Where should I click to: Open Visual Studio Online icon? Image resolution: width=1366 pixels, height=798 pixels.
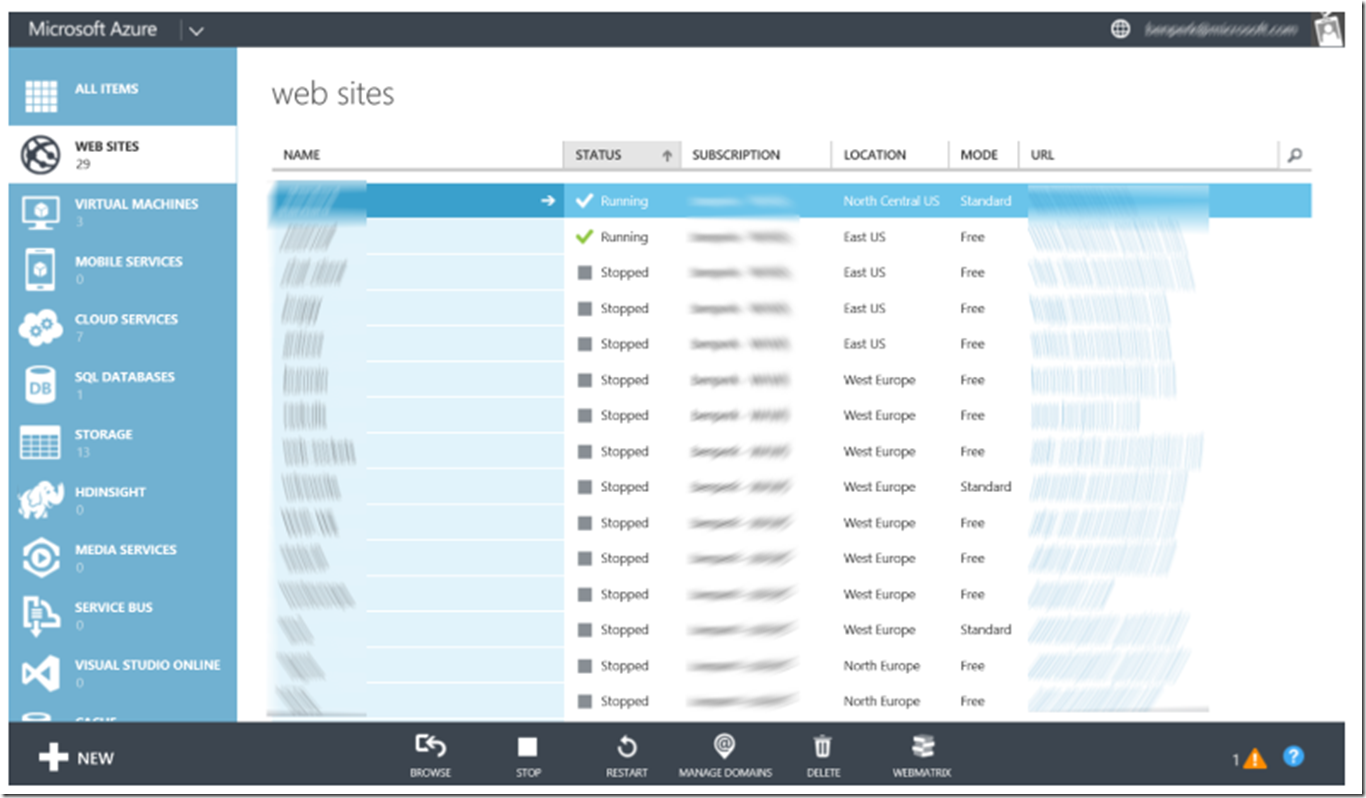(41, 673)
